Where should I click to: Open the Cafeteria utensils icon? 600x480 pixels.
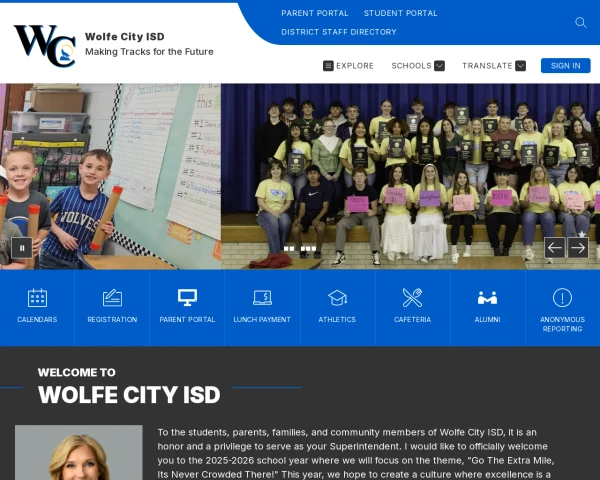(x=412, y=298)
